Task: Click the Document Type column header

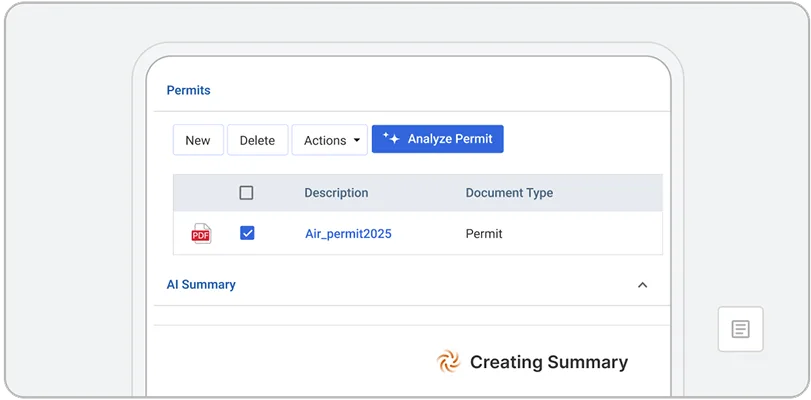Action: 509,193
